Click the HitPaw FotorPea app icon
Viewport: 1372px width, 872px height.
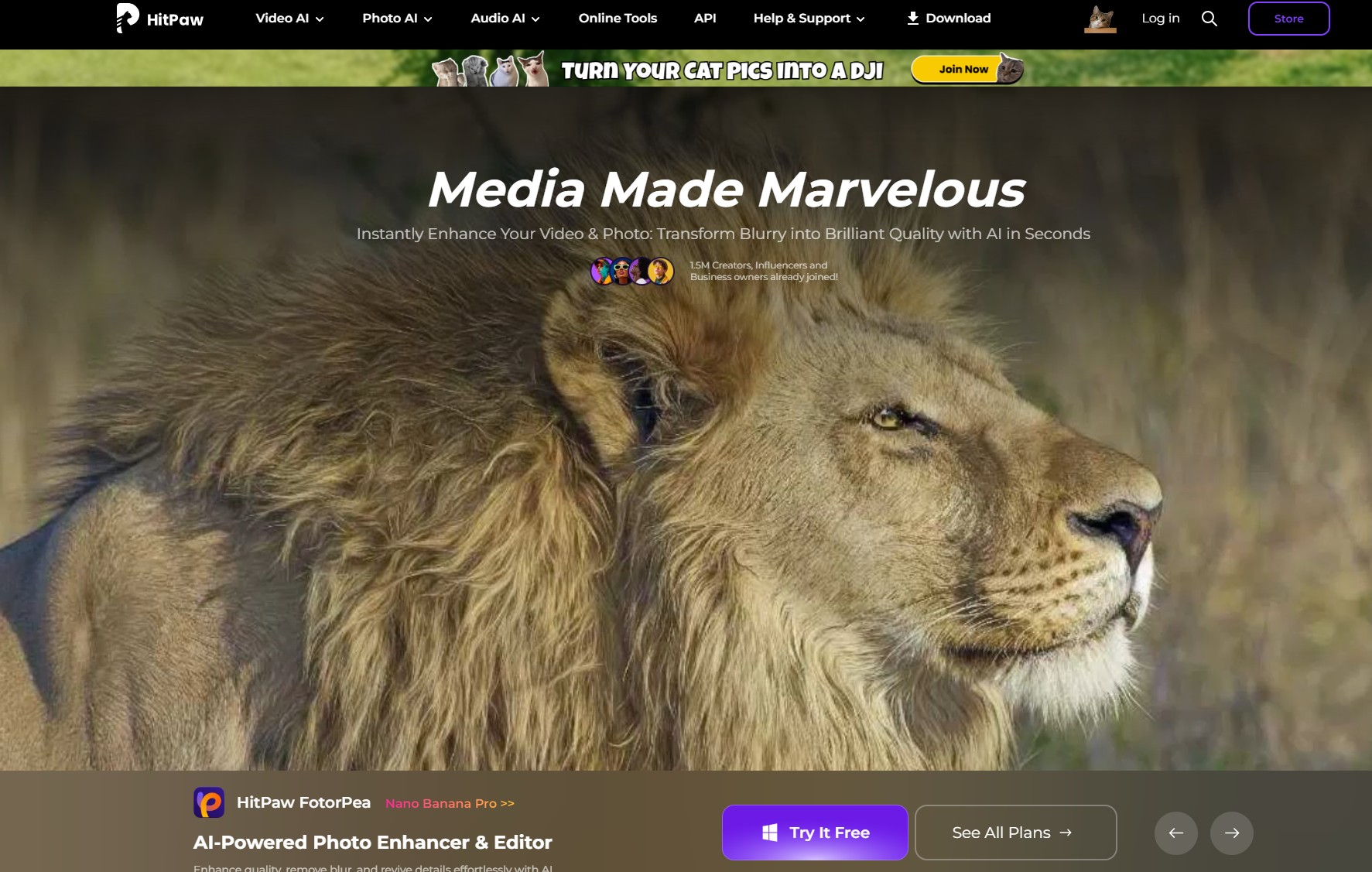[x=209, y=802]
